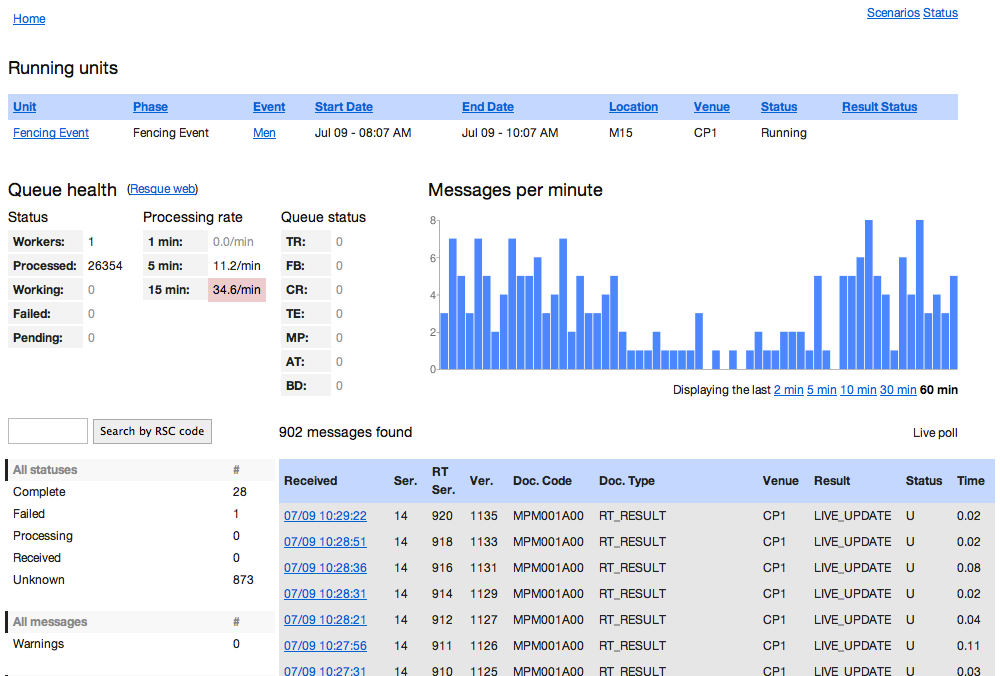The width and height of the screenshot is (1000, 676).
Task: Show last 2 min of messages
Action: tap(788, 390)
